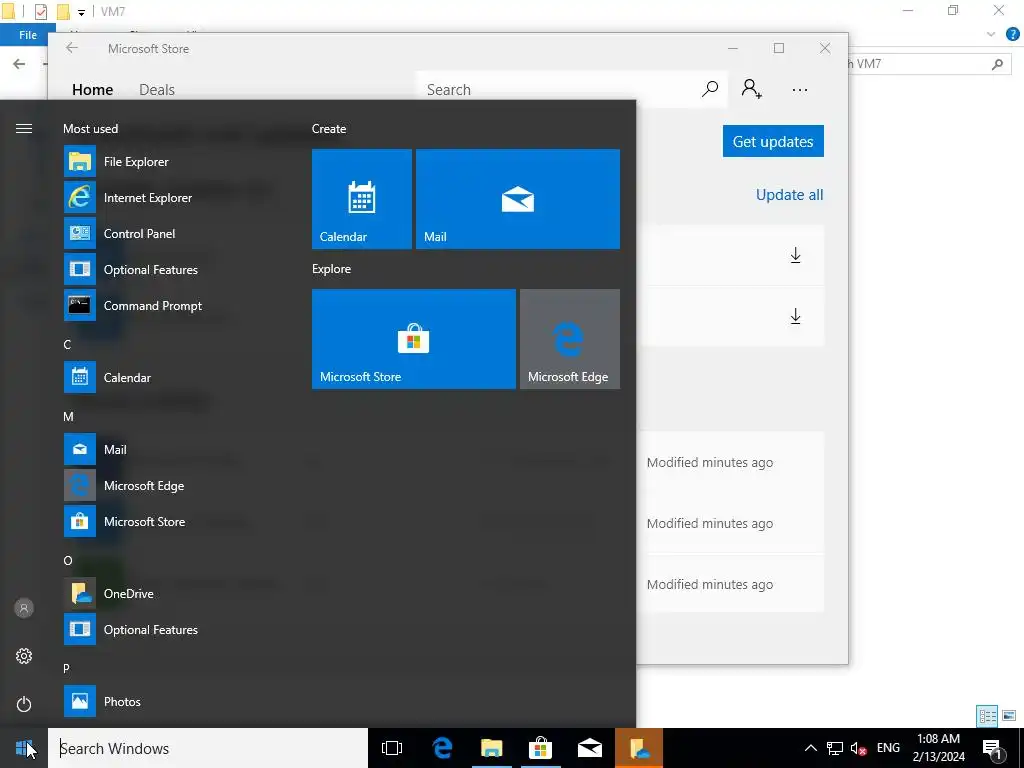Viewport: 1024px width, 768px height.
Task: Open the Power options in Start menu
Action: tap(24, 704)
